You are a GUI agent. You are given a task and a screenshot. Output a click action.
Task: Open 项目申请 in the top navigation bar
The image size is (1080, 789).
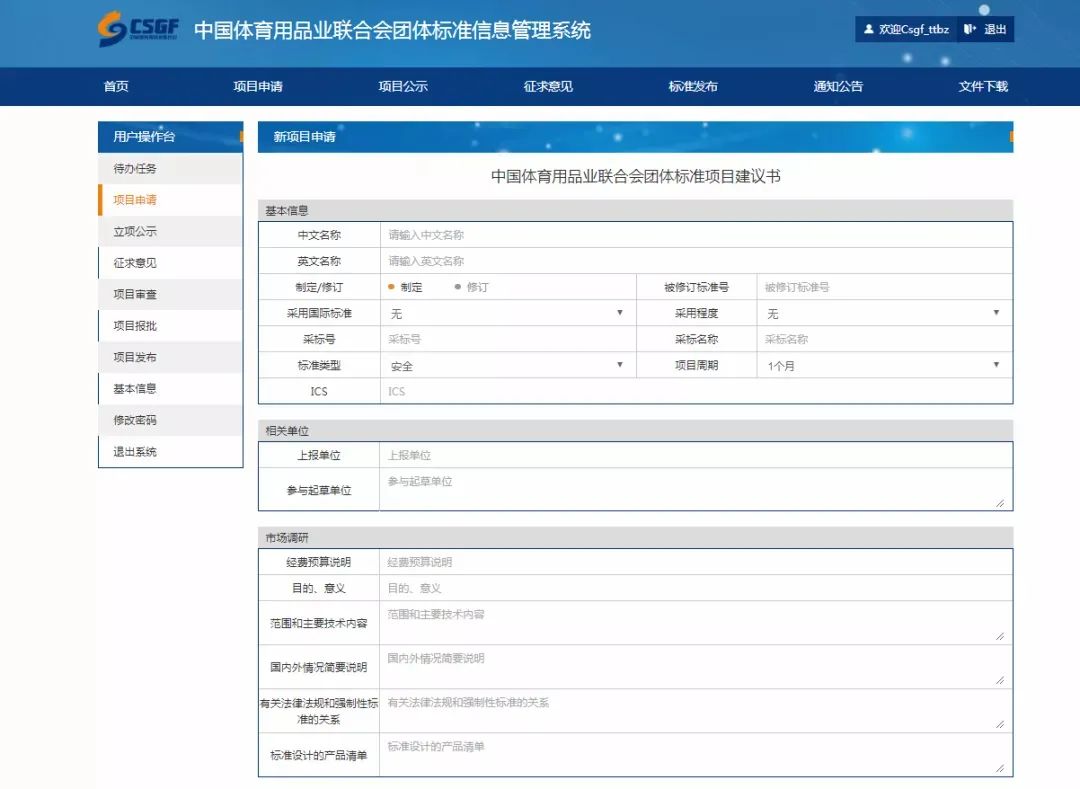(258, 86)
